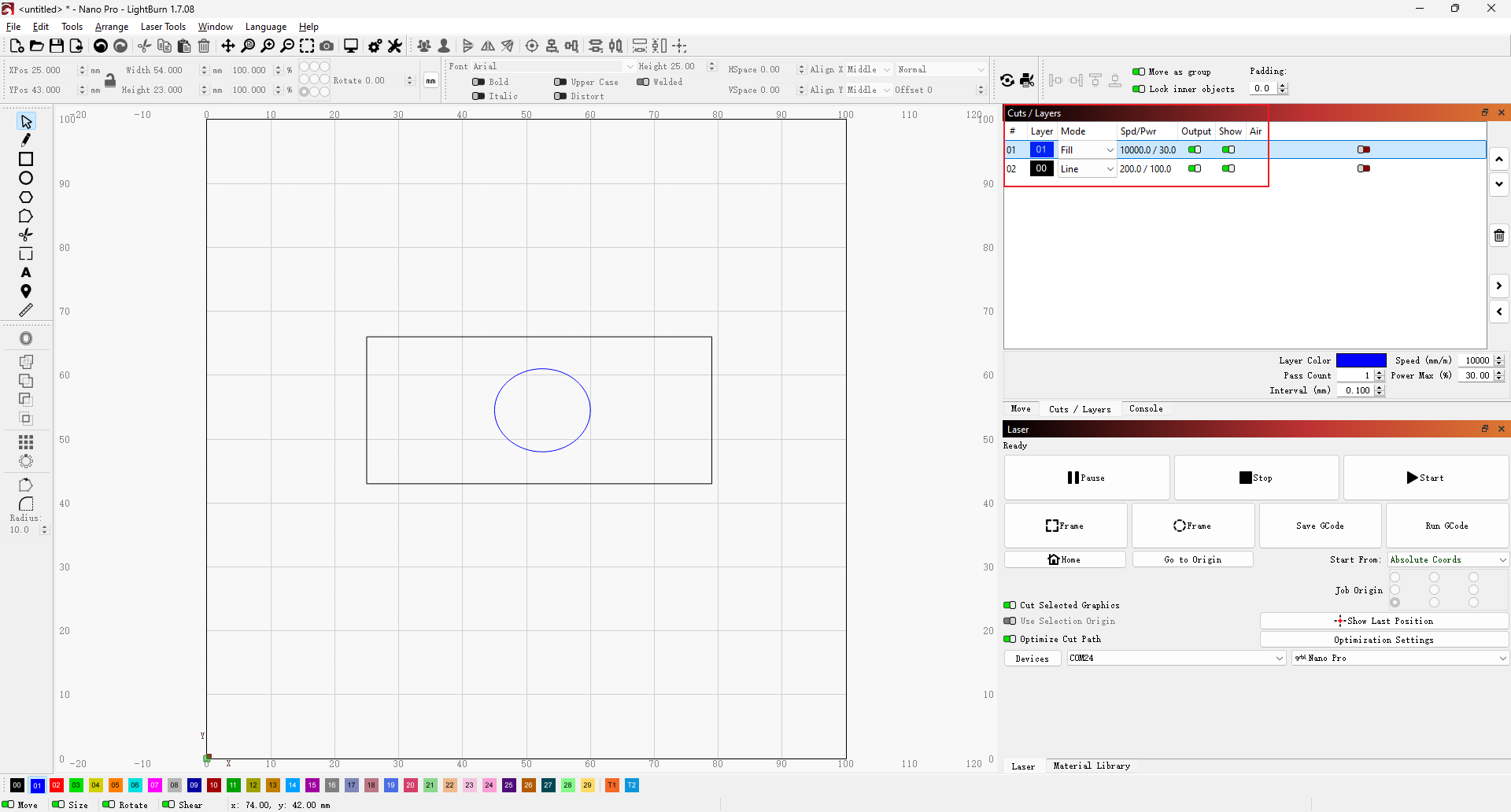
Task: Open the laser cut Preview
Action: [351, 46]
